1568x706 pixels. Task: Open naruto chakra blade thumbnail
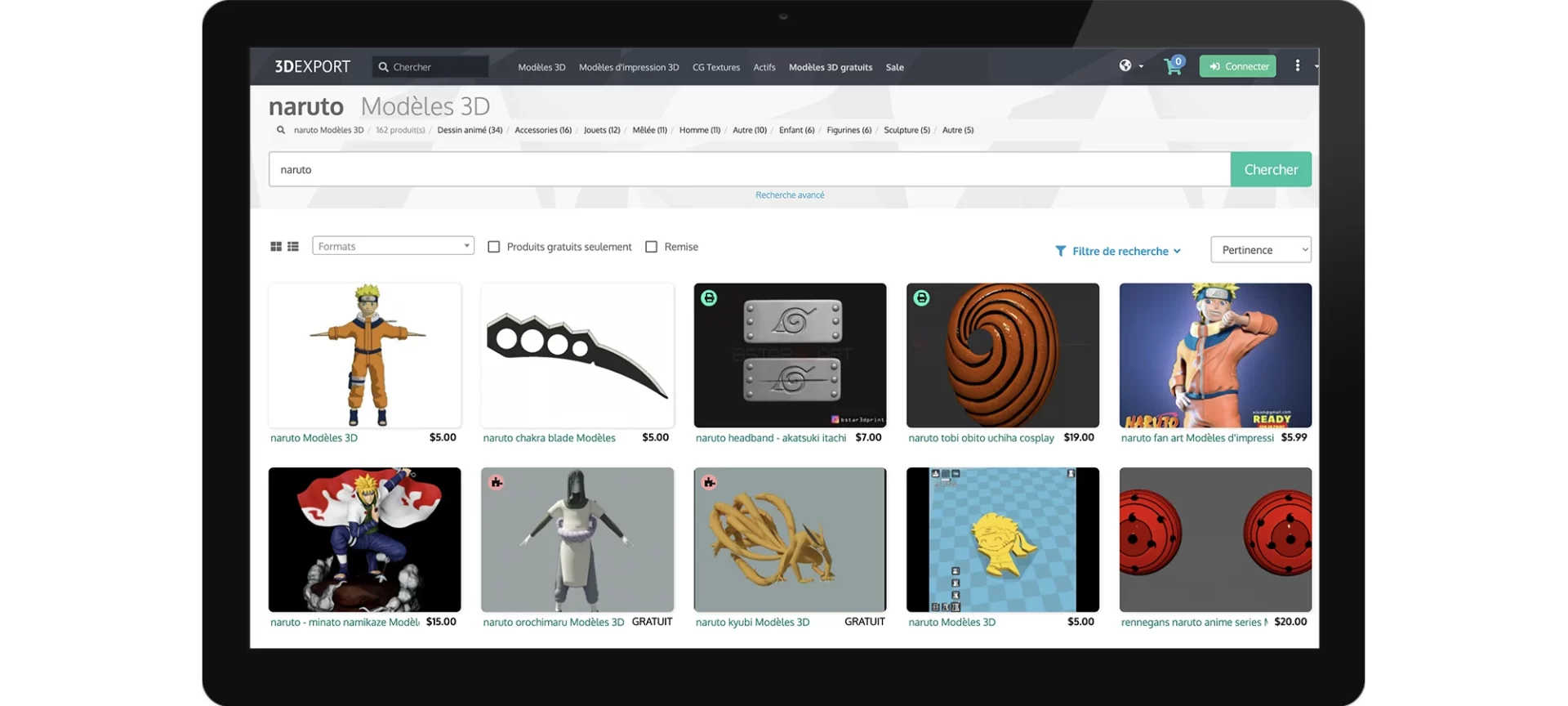577,355
